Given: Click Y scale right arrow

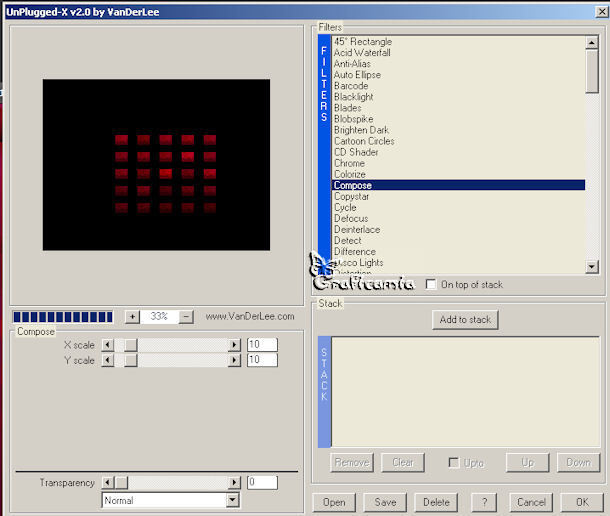Looking at the screenshot, I should coord(234,360).
